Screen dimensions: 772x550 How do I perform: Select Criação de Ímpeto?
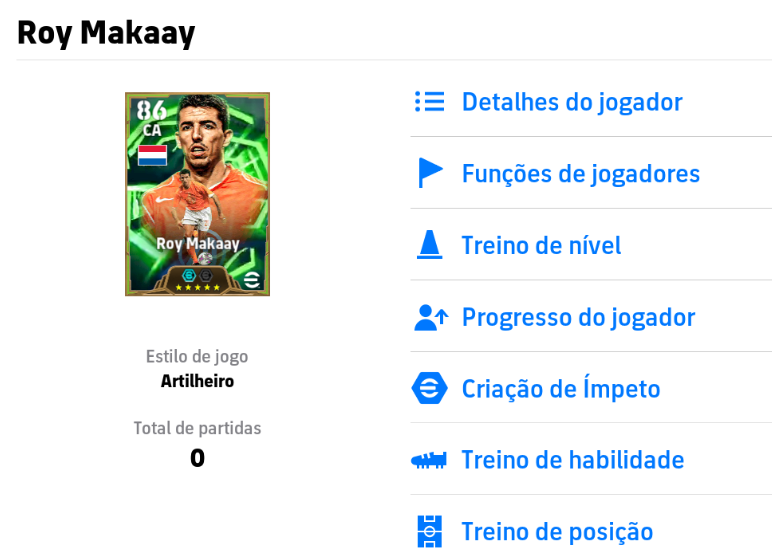coord(561,388)
